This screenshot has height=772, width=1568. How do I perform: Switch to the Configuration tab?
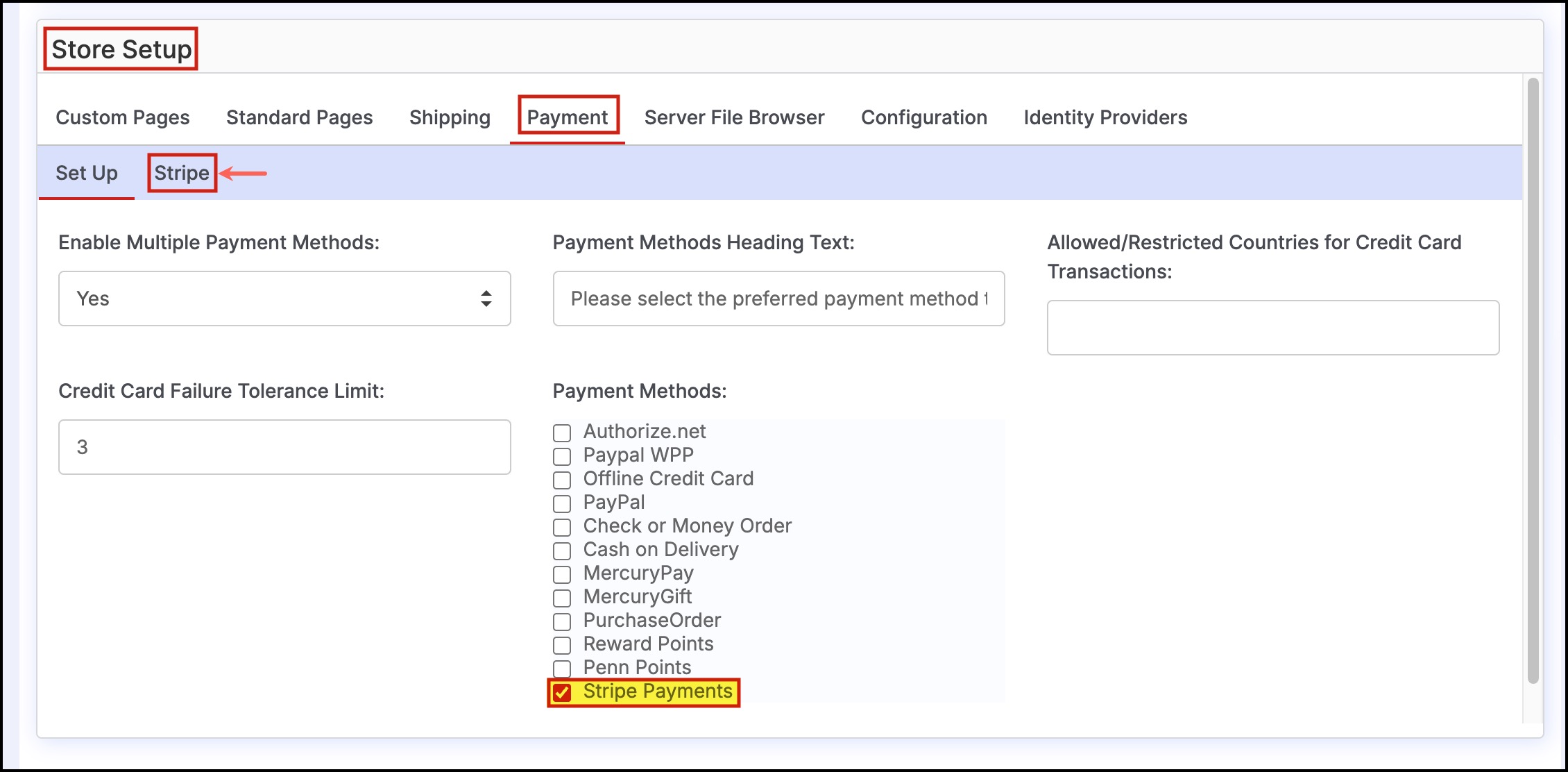click(923, 117)
